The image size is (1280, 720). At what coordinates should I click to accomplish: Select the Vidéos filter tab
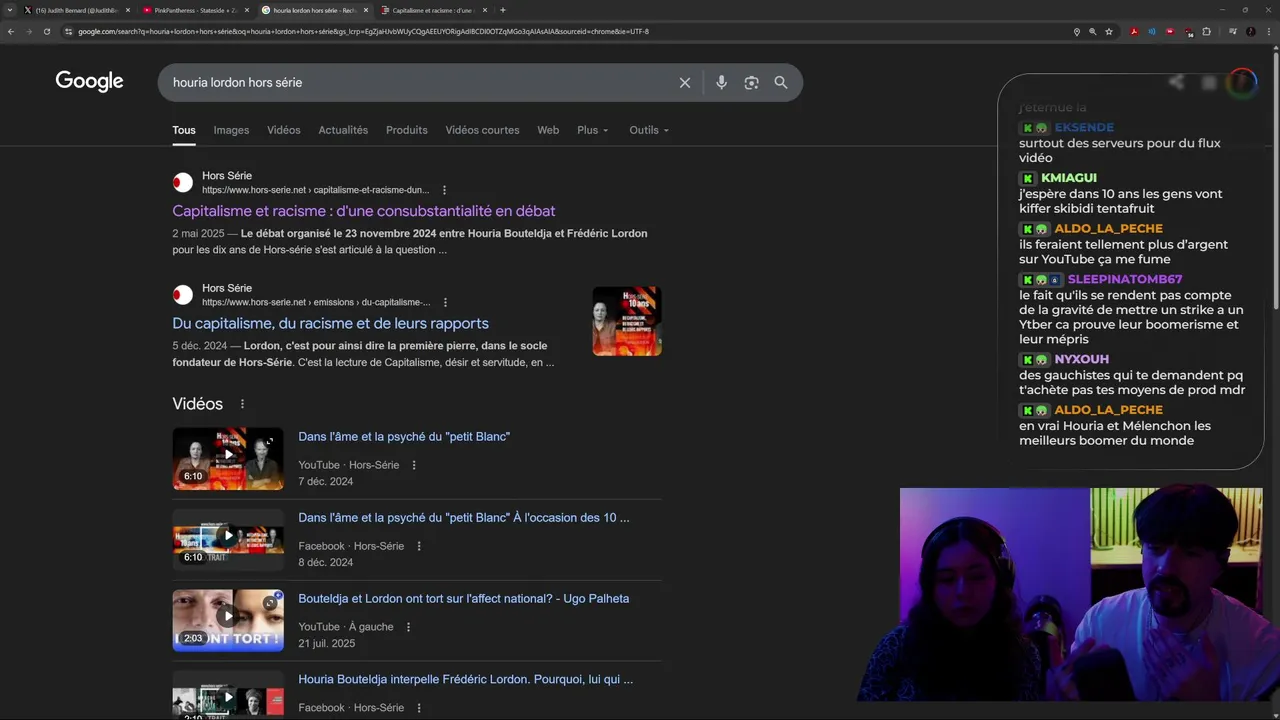(284, 130)
